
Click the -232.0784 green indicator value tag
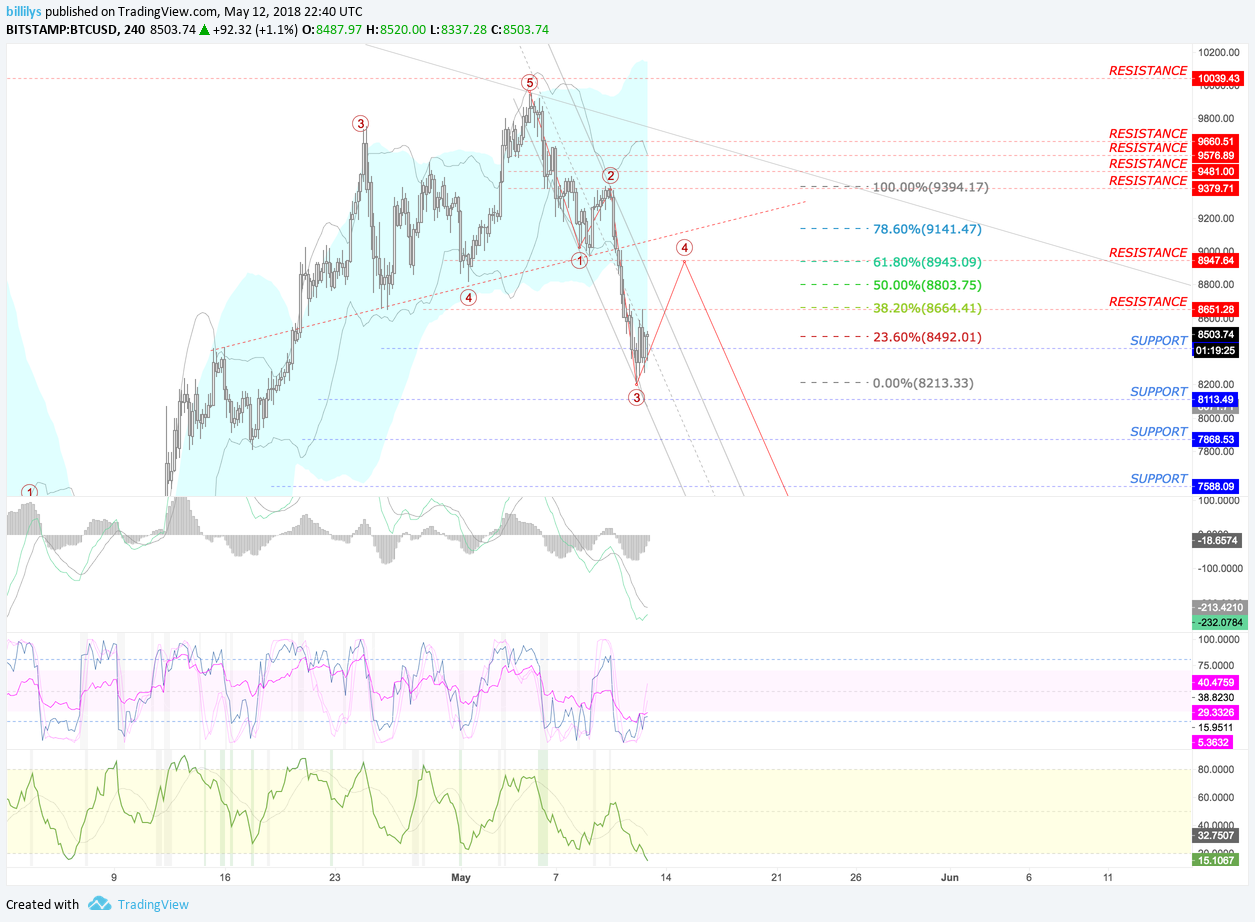click(x=1218, y=622)
